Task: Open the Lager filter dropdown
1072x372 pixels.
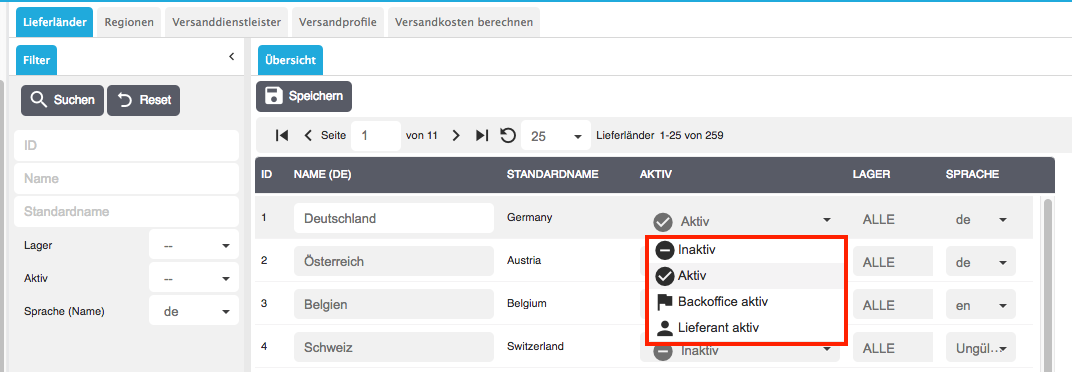Action: tap(193, 245)
